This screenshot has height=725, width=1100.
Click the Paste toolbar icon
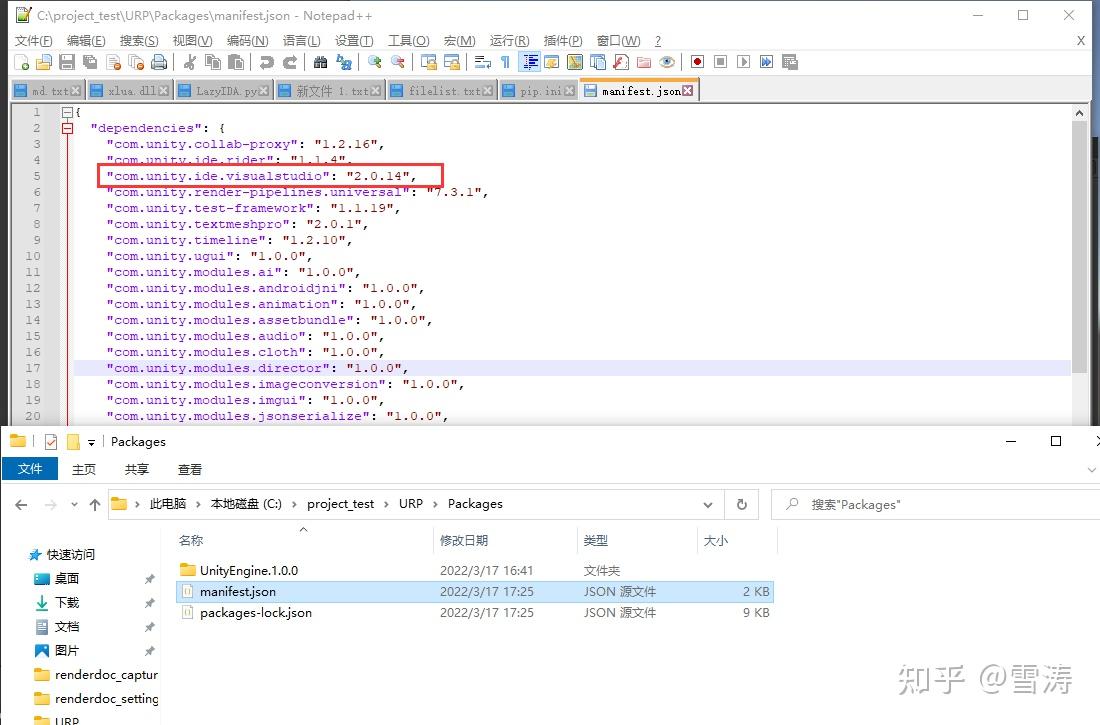tap(236, 62)
